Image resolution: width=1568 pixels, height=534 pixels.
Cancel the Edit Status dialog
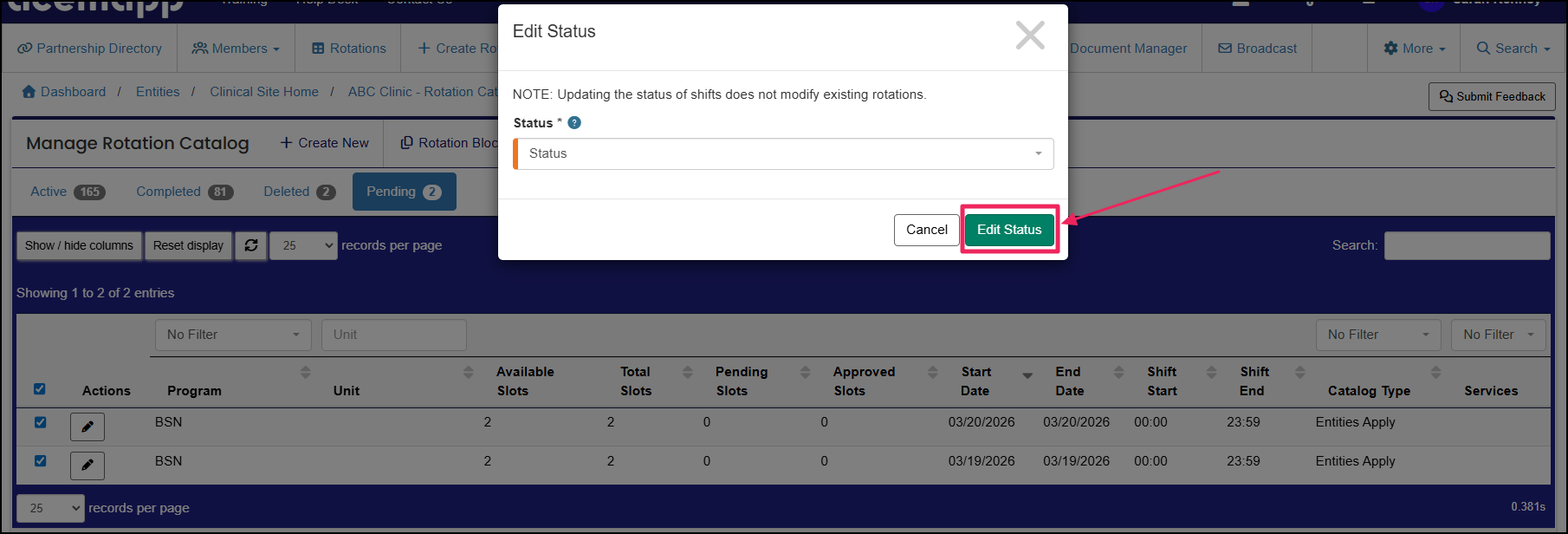click(926, 230)
